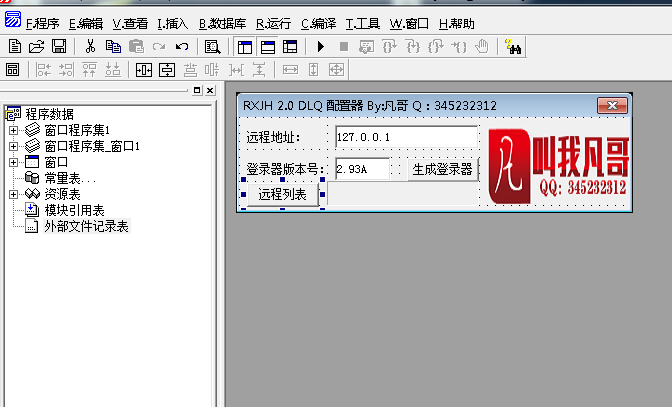
Task: Click the Open folder toolbar icon
Action: 36,46
